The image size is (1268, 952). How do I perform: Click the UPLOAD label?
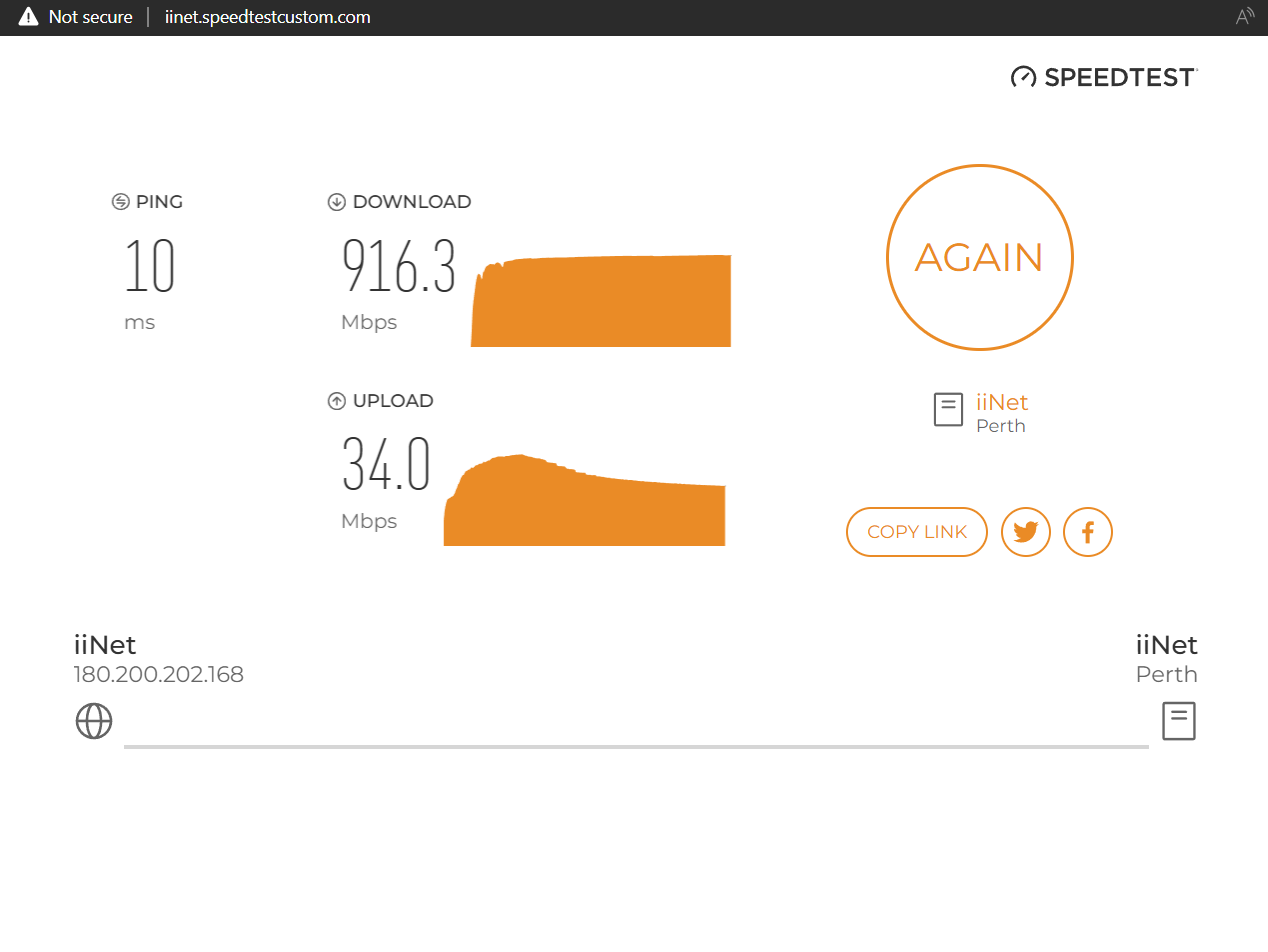(393, 401)
